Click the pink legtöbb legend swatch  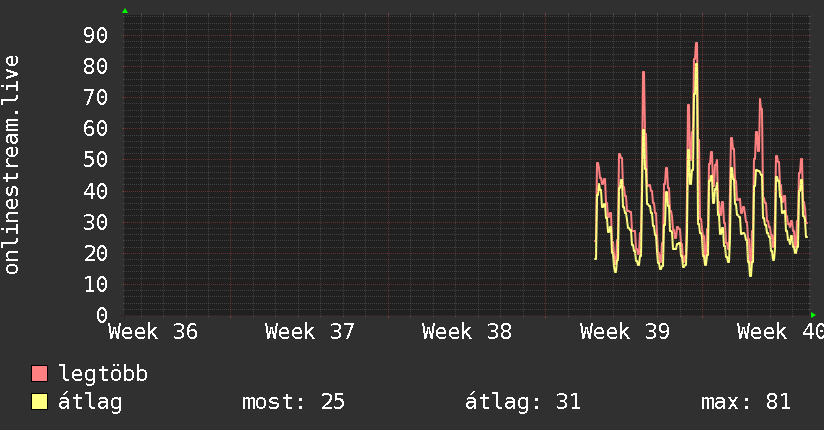coord(39,373)
